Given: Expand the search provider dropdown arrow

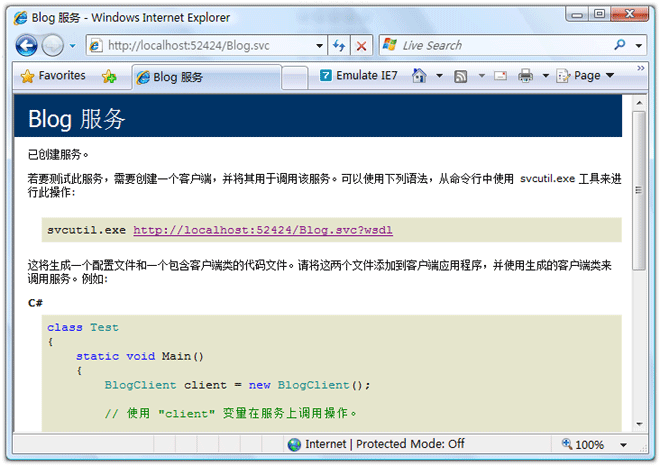Looking at the screenshot, I should [640, 45].
